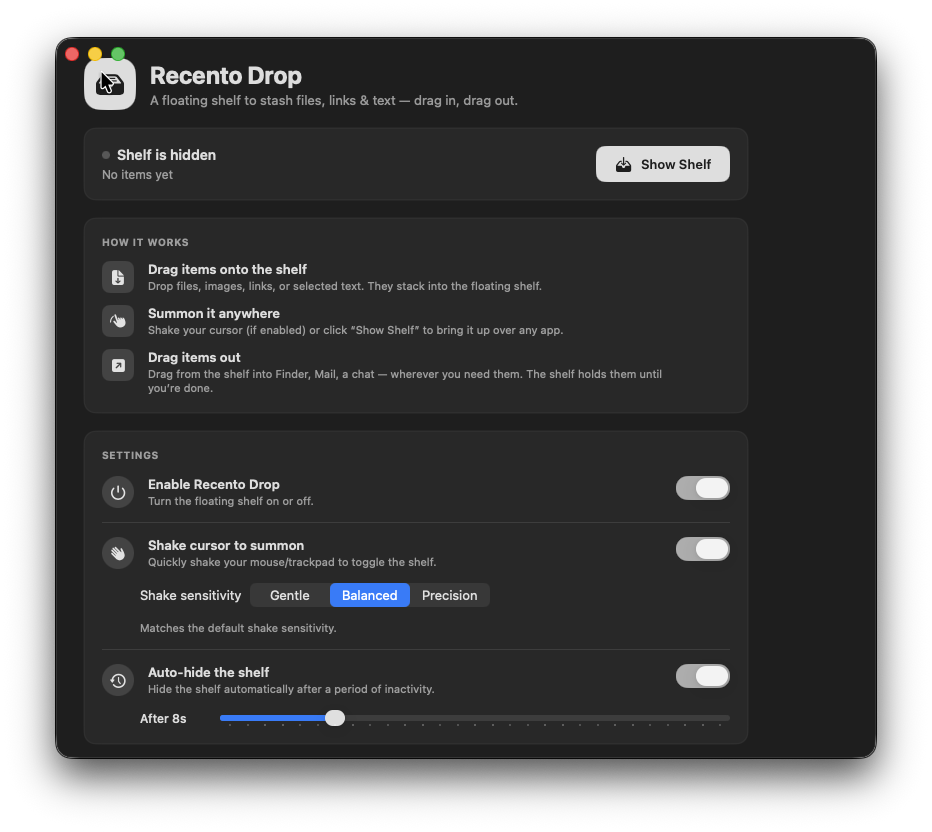This screenshot has width=932, height=832.
Task: Click the 'Shelf is hidden' status text
Action: [x=166, y=155]
